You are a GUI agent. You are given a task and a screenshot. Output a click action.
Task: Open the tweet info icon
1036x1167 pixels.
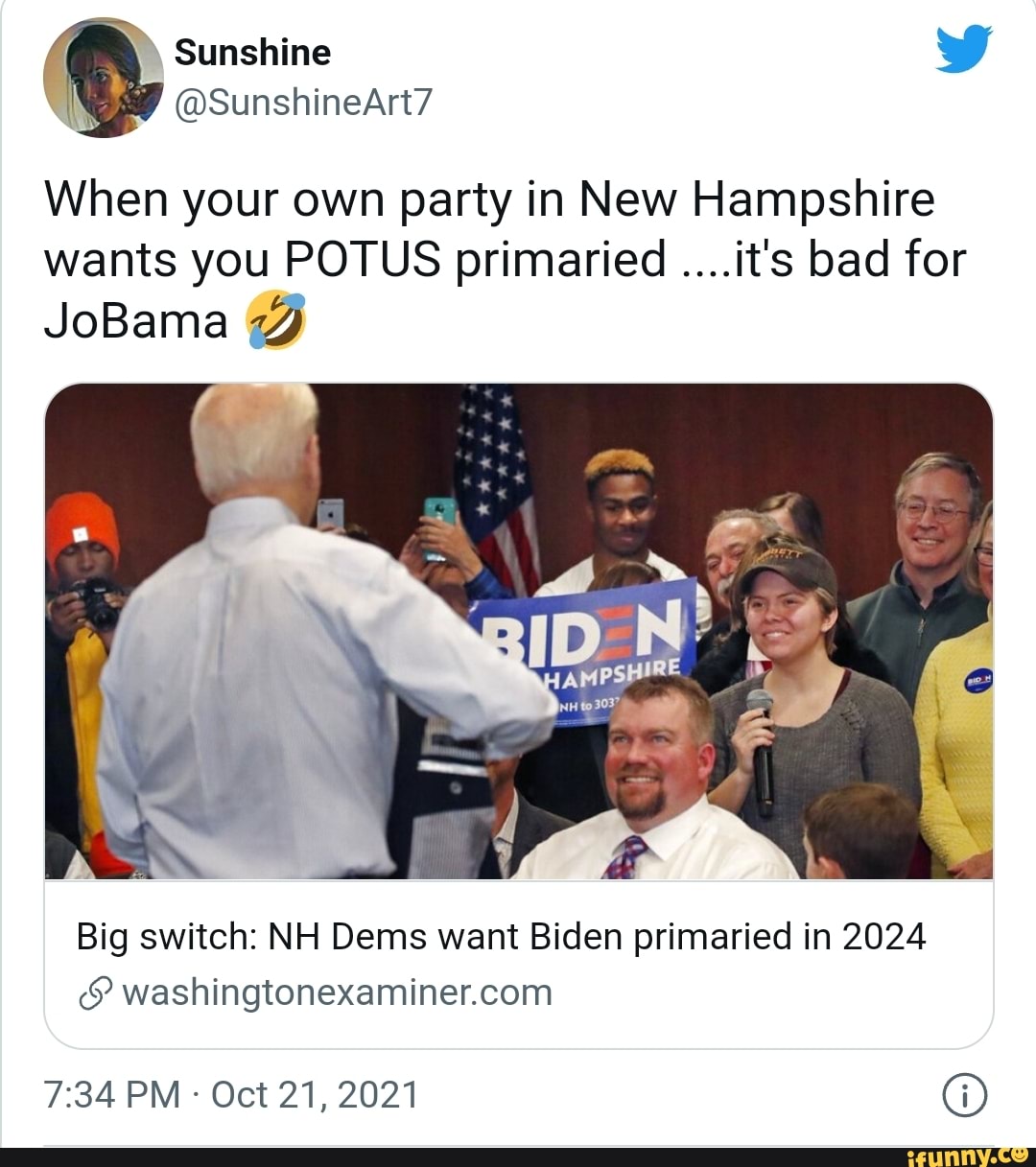[x=964, y=1095]
